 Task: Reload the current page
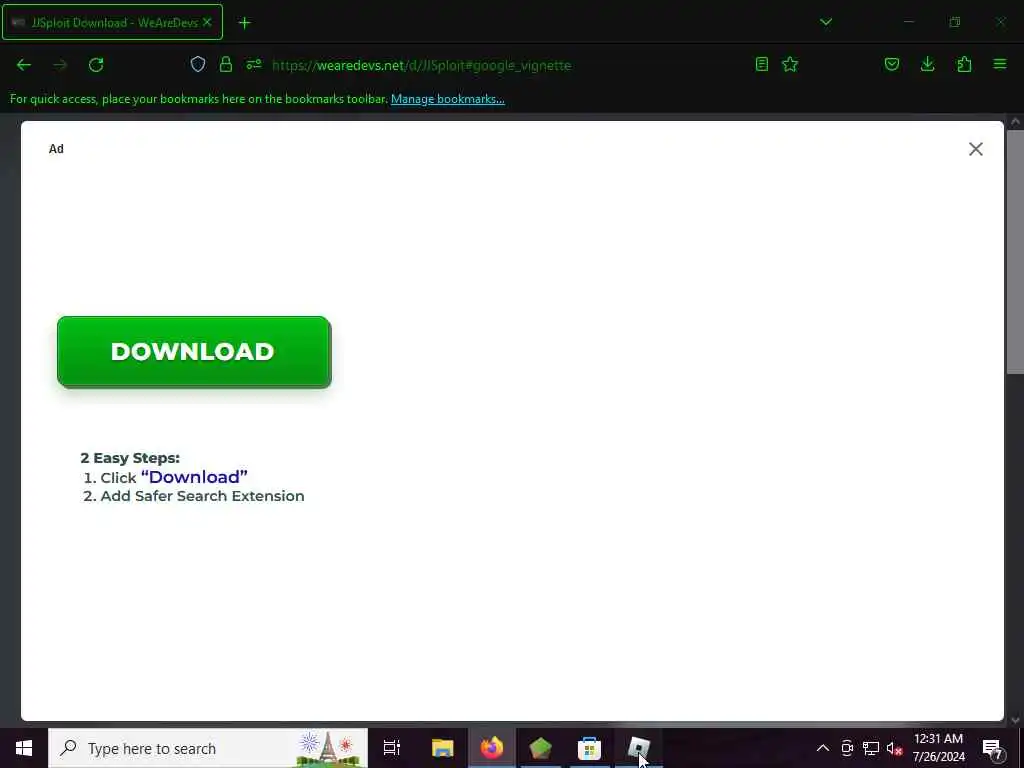[x=96, y=65]
